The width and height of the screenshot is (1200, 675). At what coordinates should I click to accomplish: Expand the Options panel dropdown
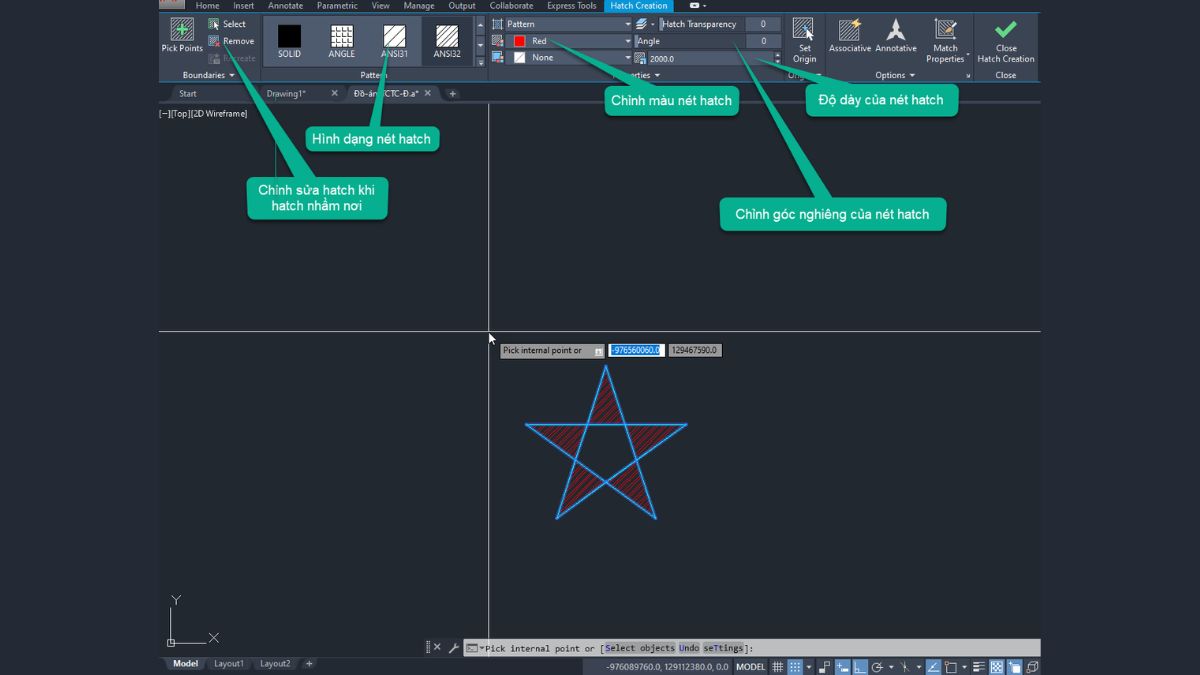coord(914,75)
